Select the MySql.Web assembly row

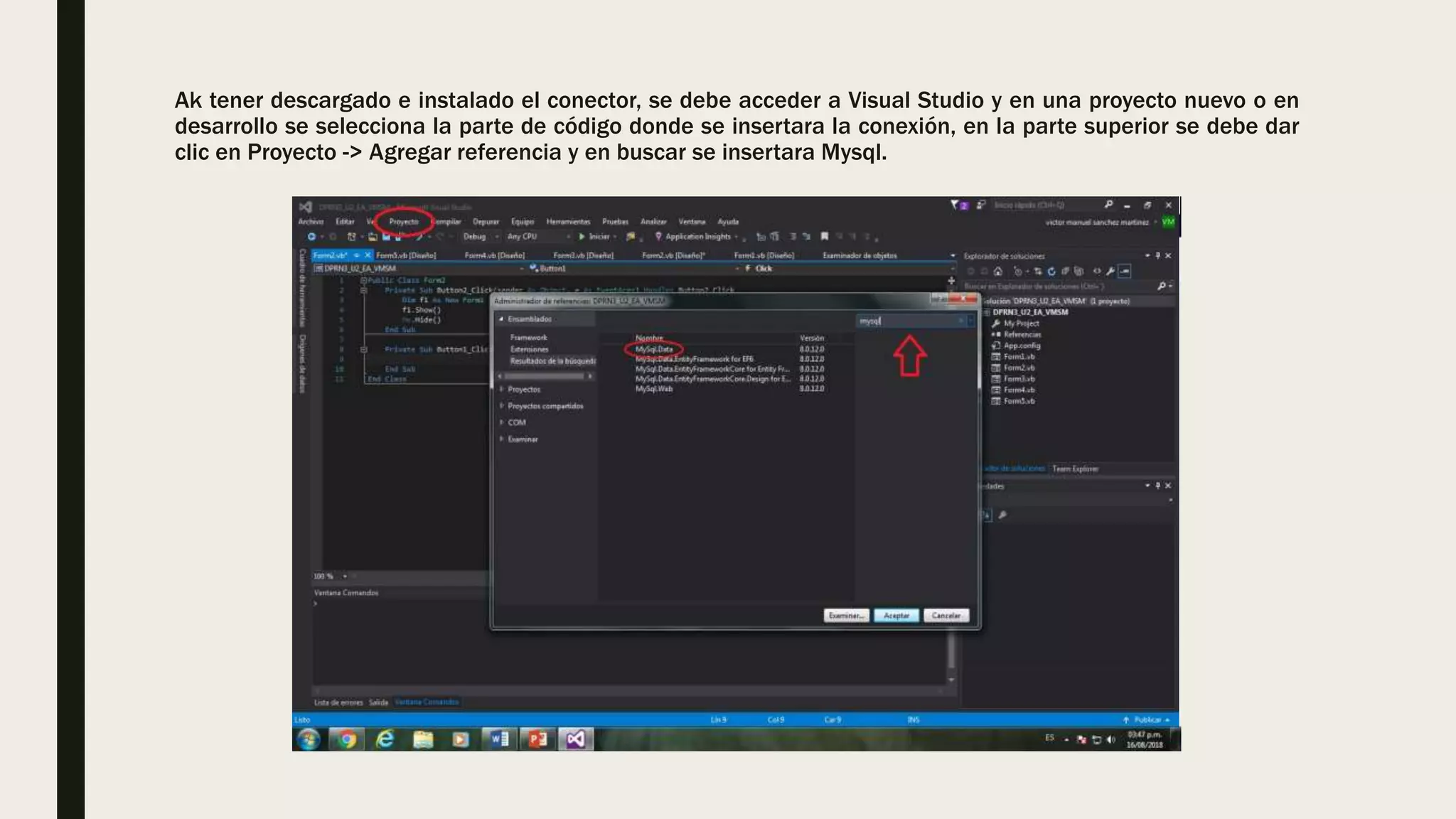[x=729, y=389]
